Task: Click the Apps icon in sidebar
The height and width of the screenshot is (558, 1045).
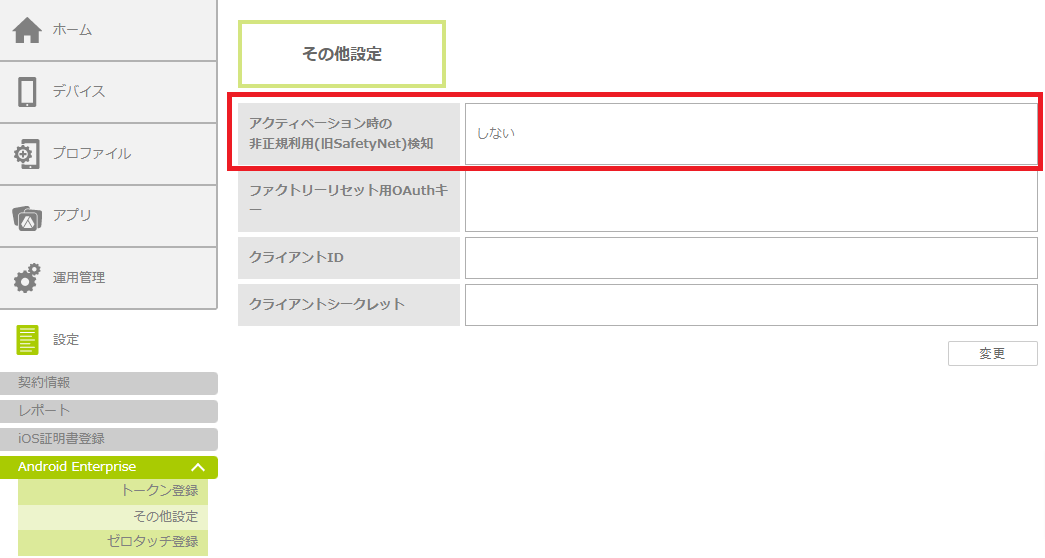Action: 27,216
